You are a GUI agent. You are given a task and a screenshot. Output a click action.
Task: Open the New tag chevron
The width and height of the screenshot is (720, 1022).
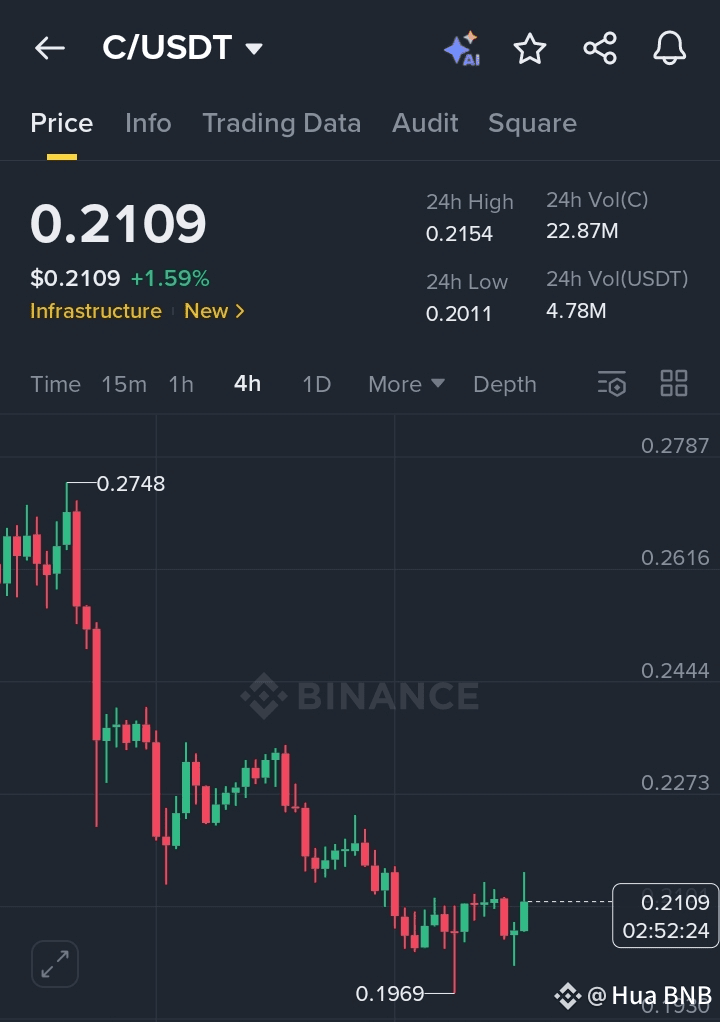click(x=214, y=311)
